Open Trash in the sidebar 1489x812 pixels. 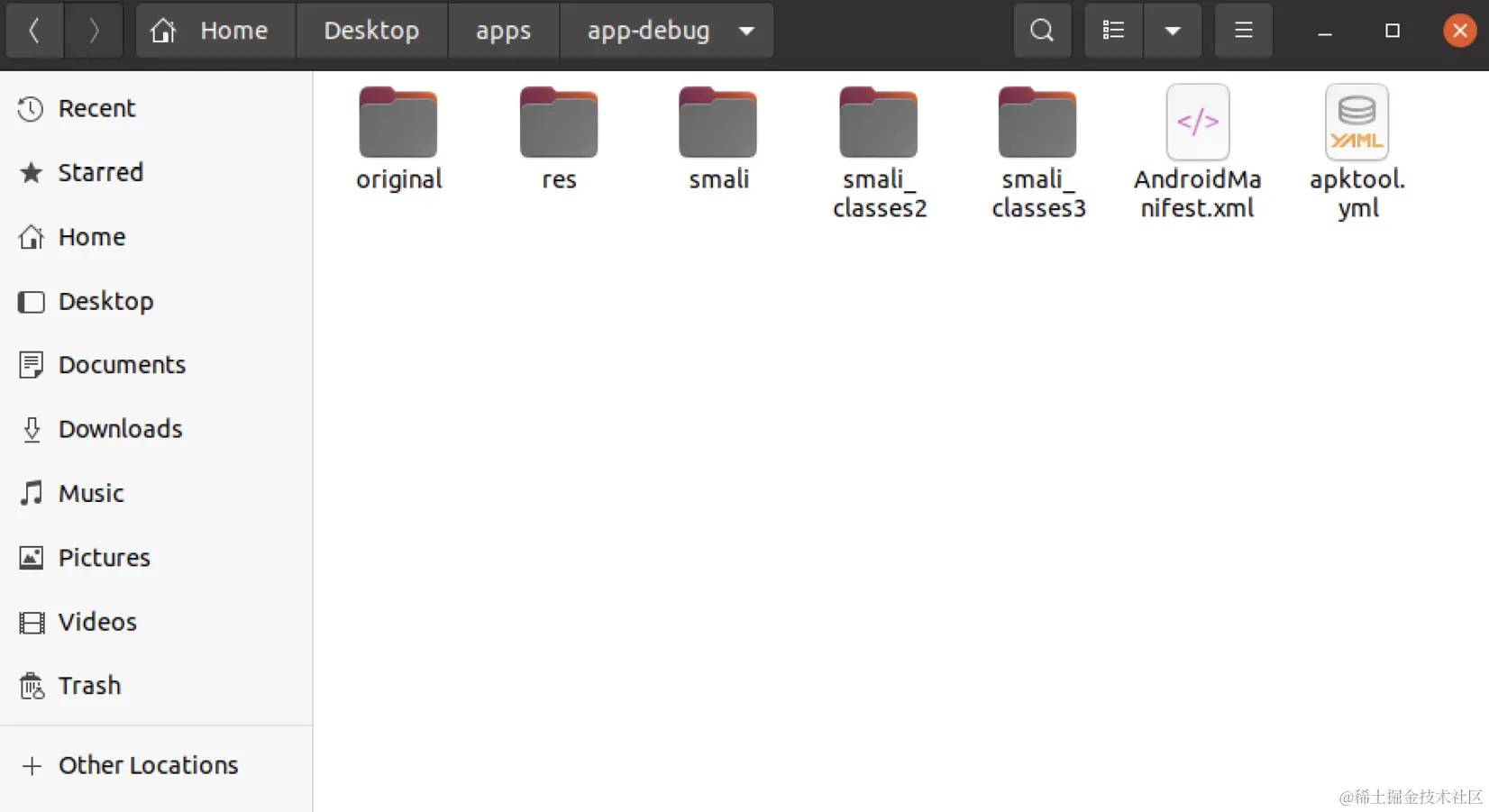tap(156, 686)
